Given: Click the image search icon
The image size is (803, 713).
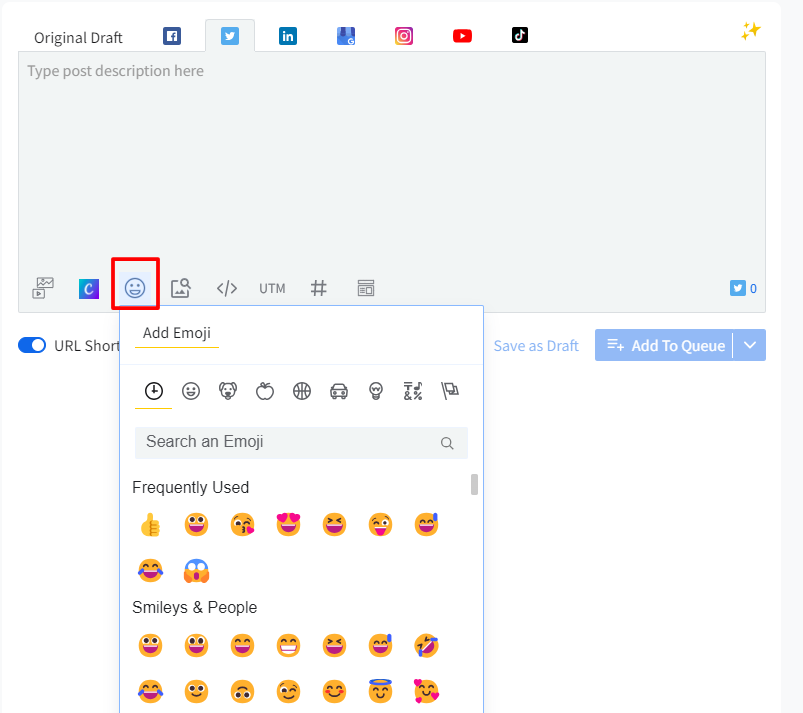Looking at the screenshot, I should point(180,288).
